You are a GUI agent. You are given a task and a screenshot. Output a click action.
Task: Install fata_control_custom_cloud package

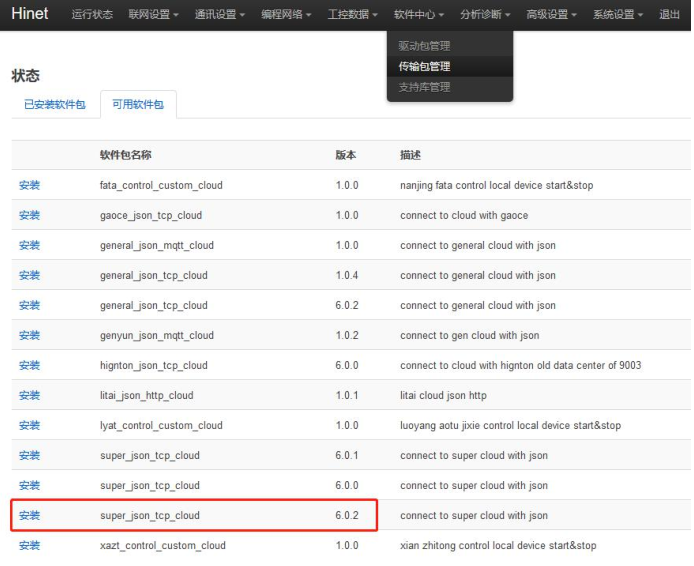[29, 185]
